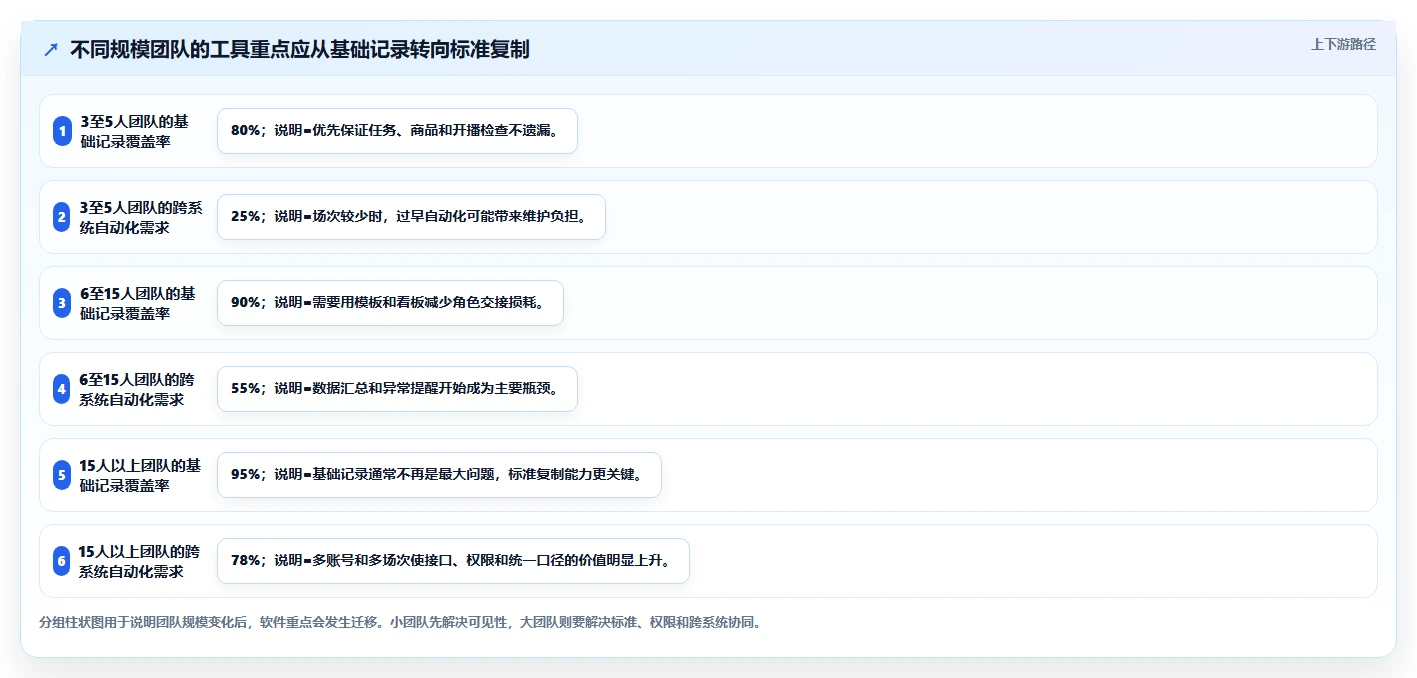Click the 78% value box about 多账号和多场次
The image size is (1417, 678).
click(x=453, y=561)
